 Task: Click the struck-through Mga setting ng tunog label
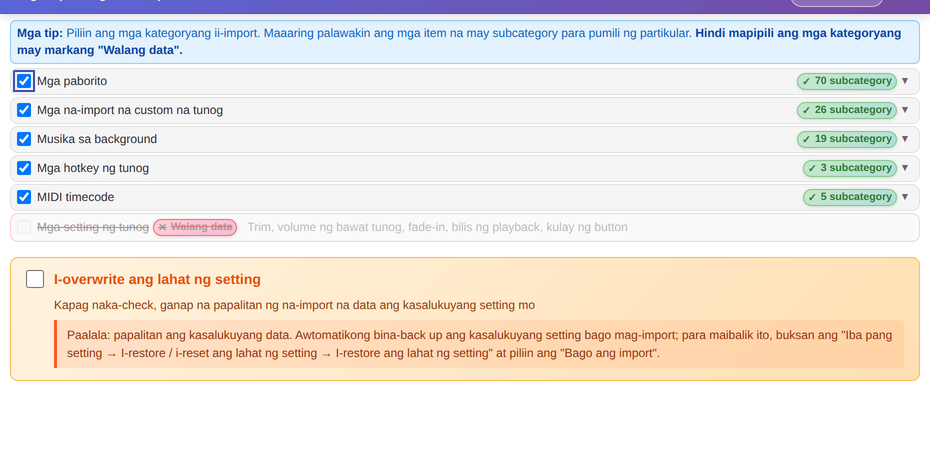93,227
